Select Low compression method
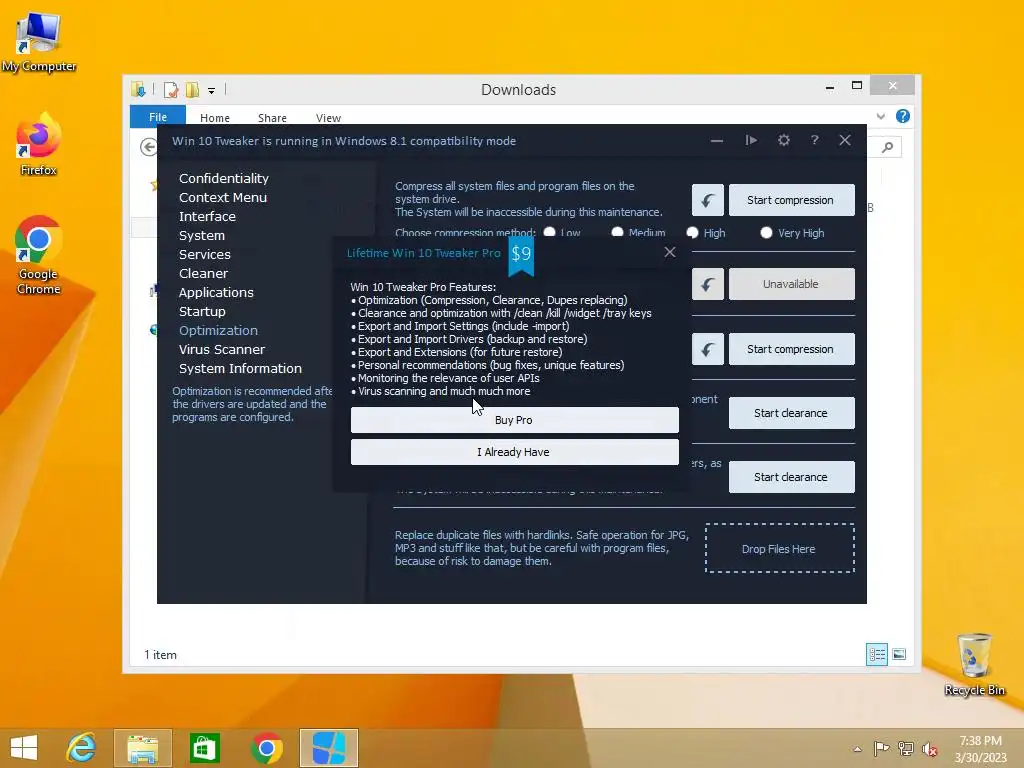The image size is (1024, 768). pos(549,232)
